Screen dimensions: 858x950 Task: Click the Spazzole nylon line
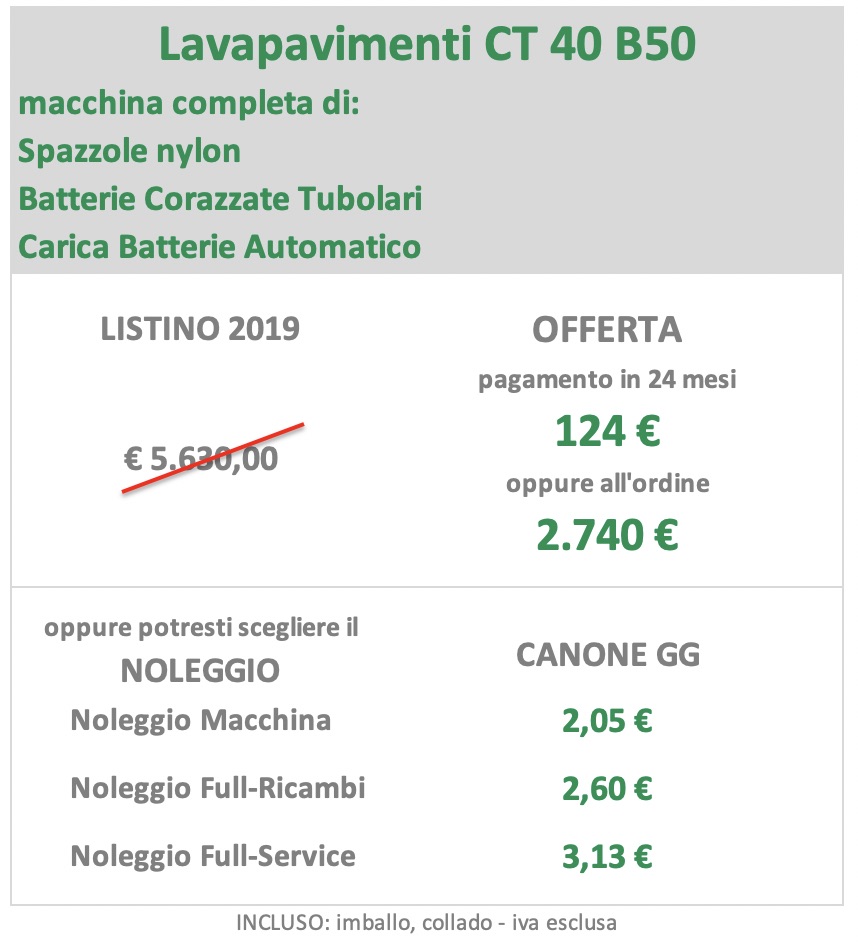point(129,151)
